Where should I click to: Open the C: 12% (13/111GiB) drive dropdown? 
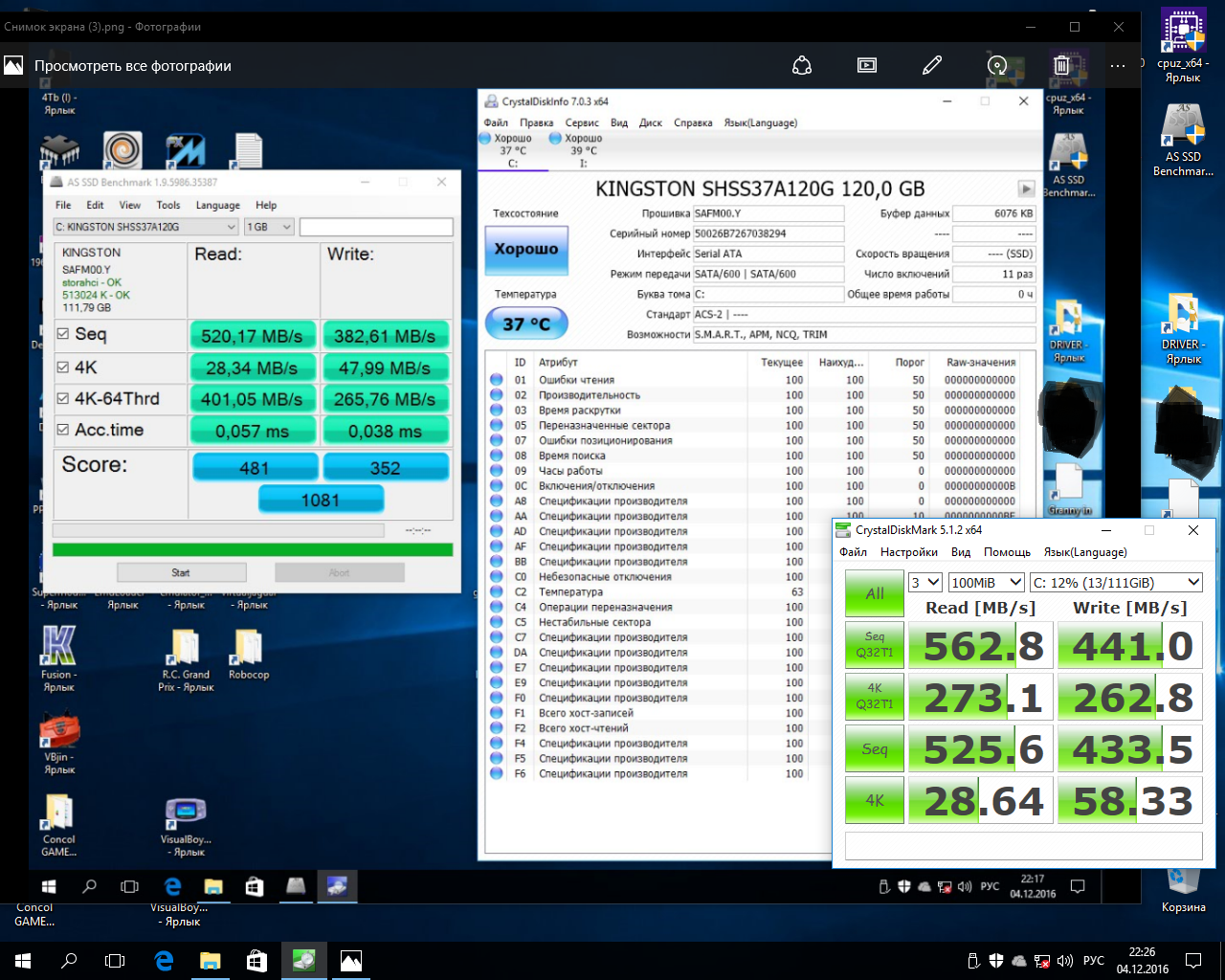1116,582
